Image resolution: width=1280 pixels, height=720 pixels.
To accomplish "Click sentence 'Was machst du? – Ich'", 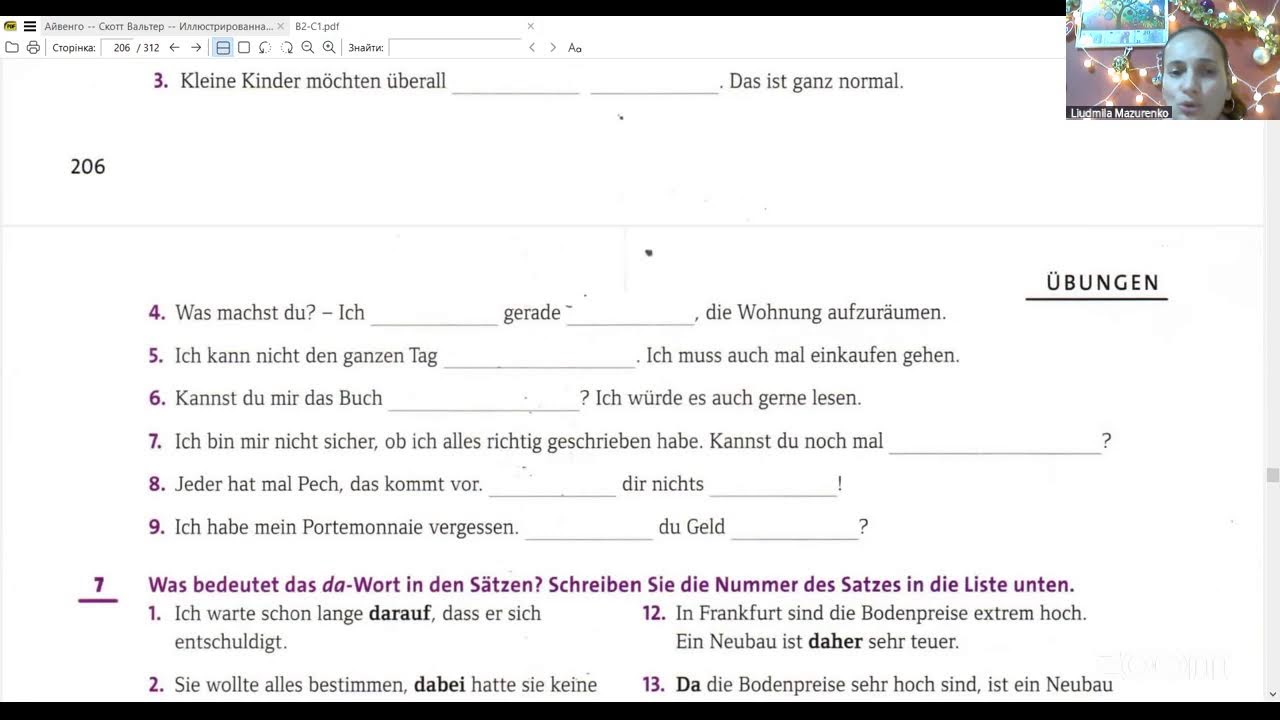I will pos(270,313).
